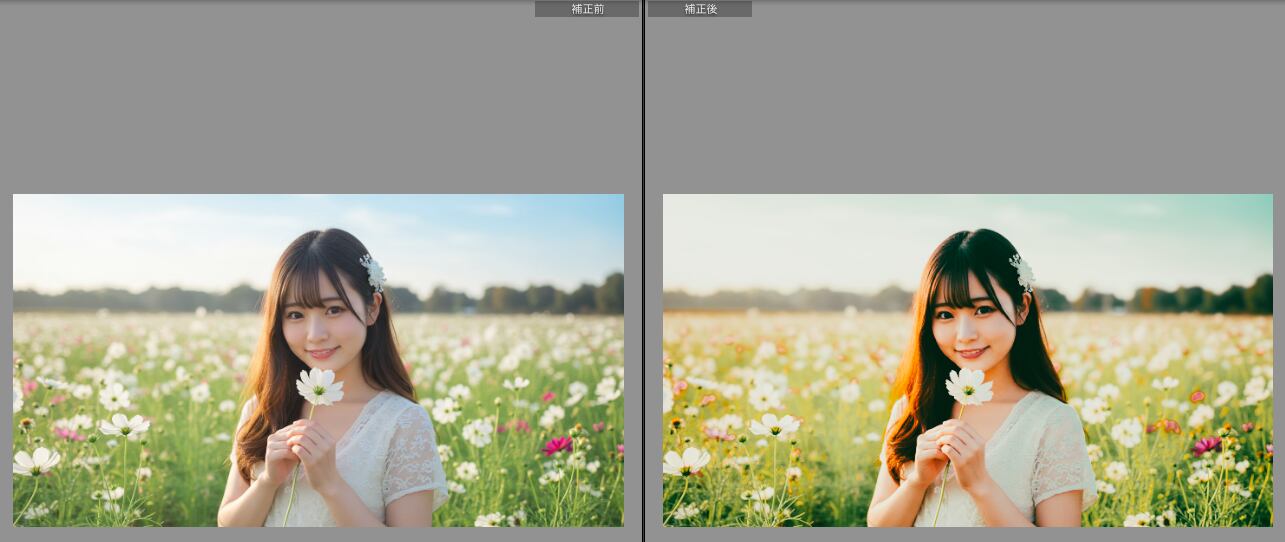This screenshot has width=1285, height=542.
Task: Click the hair ornament in the 補正前 photo
Action: click(x=373, y=272)
